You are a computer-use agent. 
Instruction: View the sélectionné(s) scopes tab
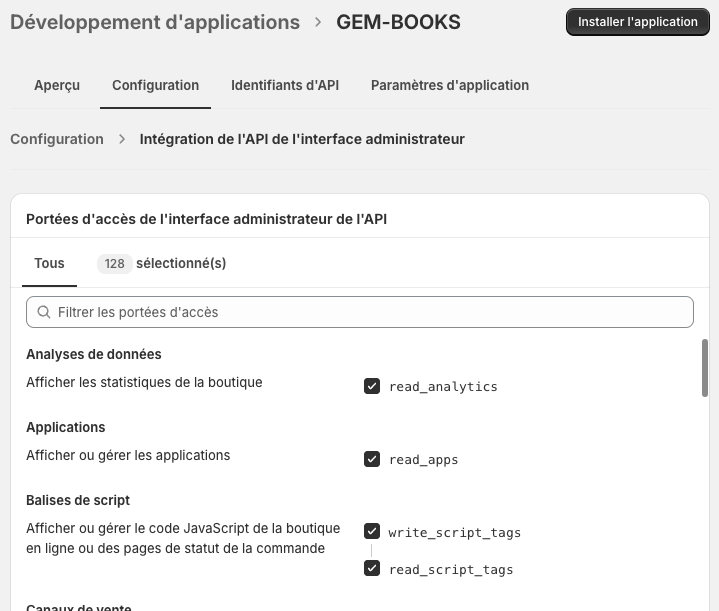tap(180, 263)
